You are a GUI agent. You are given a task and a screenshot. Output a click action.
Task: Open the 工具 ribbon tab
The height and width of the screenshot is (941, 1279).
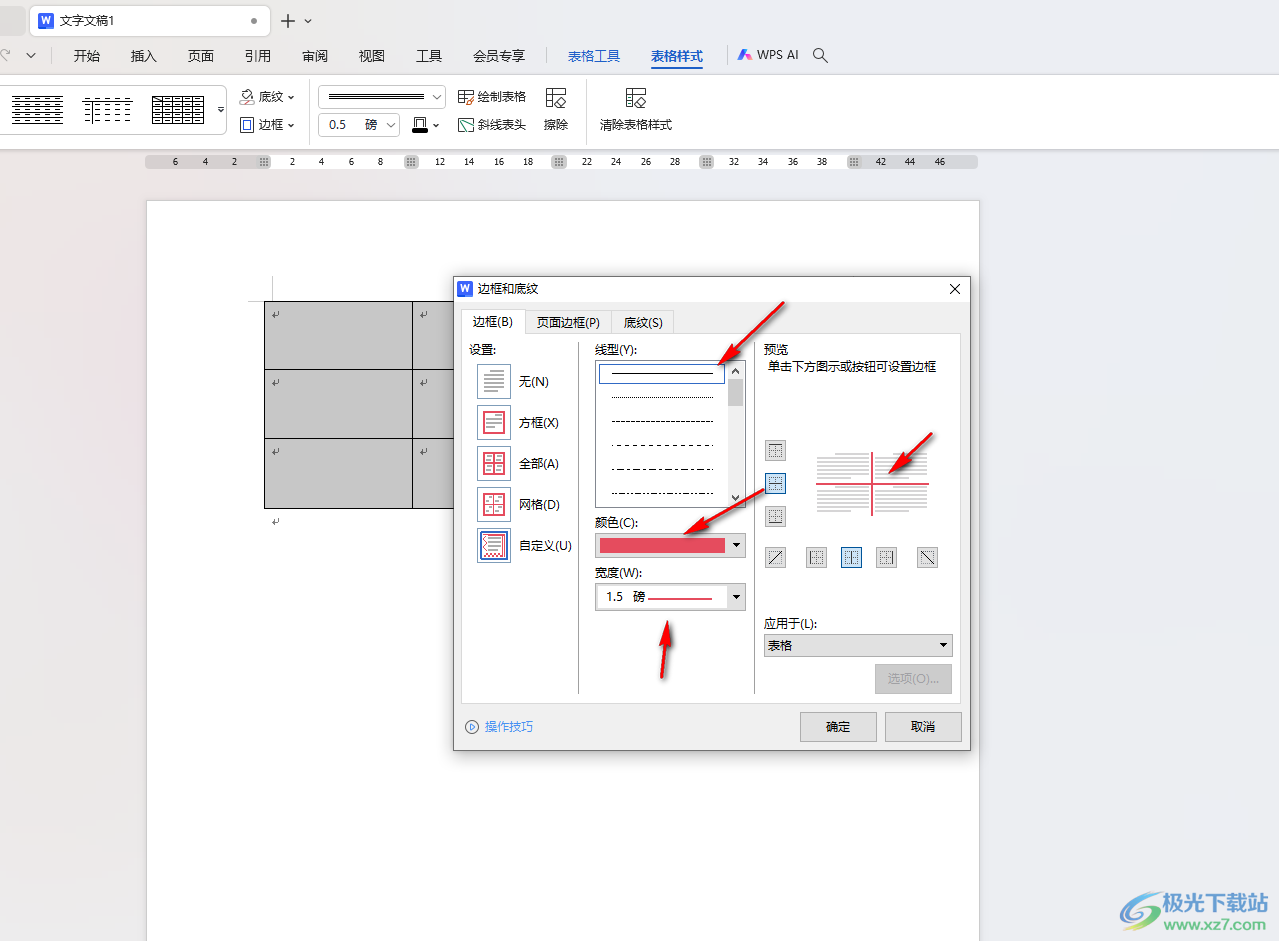pos(429,56)
